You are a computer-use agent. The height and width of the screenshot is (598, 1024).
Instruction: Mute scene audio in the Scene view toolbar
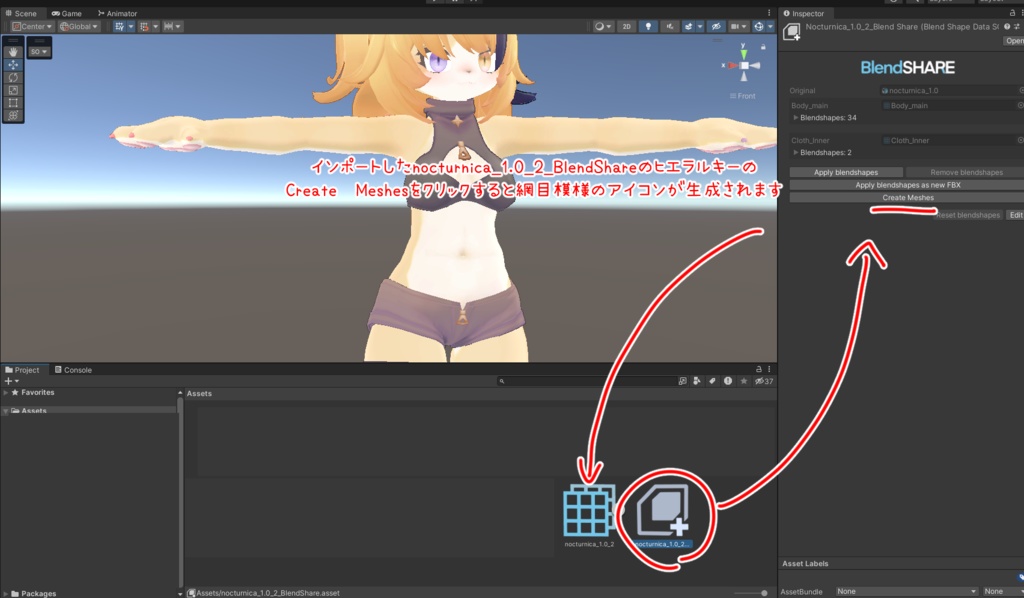(671, 26)
